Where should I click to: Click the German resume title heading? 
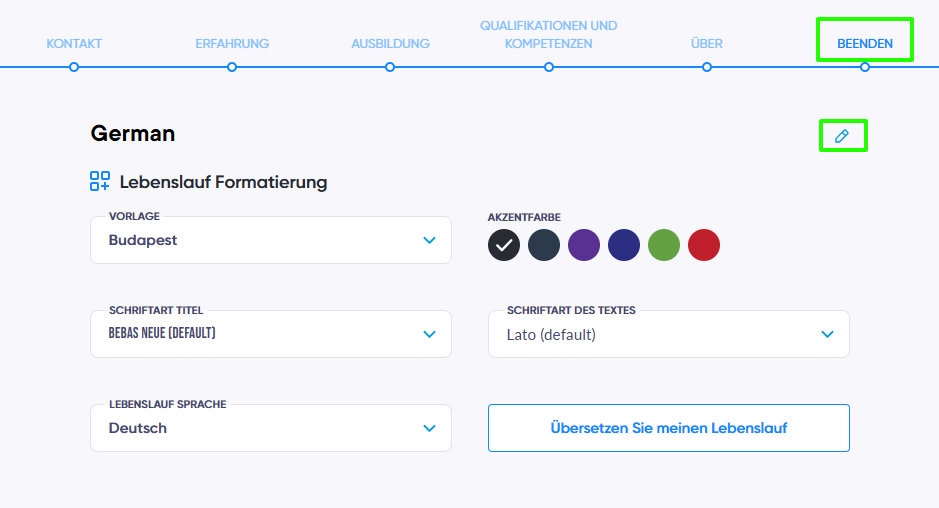[133, 133]
